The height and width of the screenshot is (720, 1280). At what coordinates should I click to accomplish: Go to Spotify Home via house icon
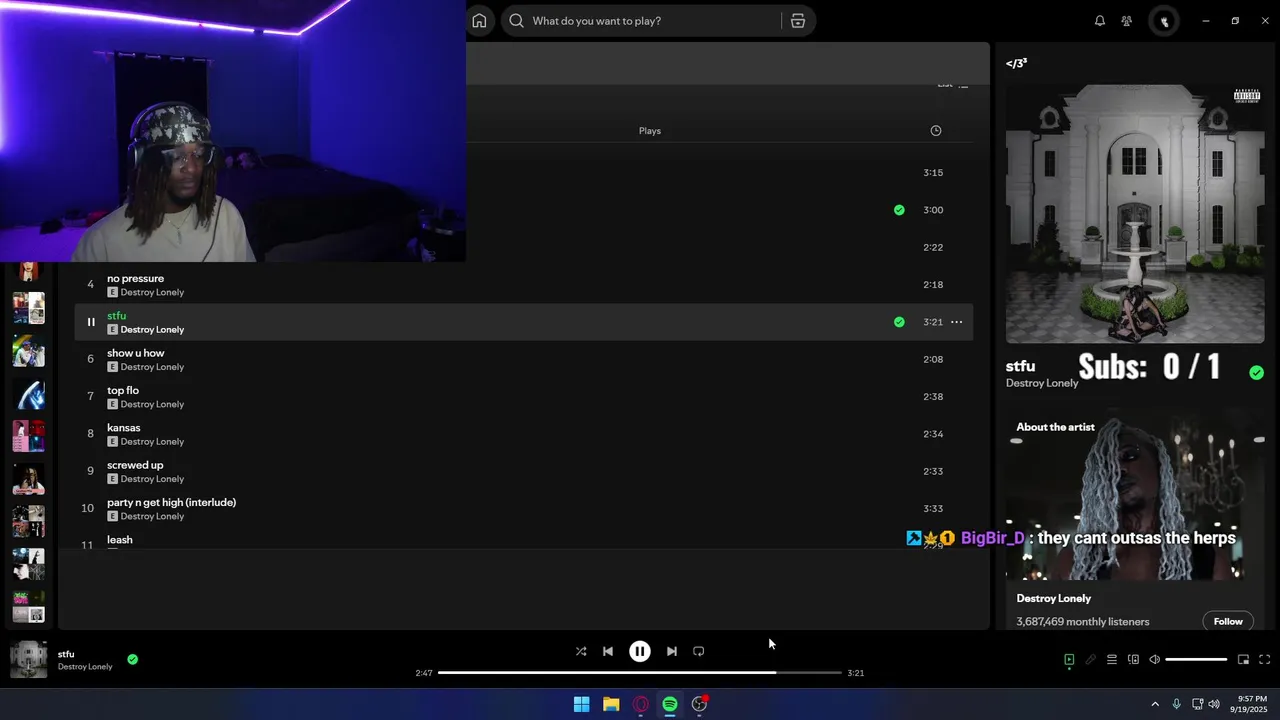click(x=479, y=21)
